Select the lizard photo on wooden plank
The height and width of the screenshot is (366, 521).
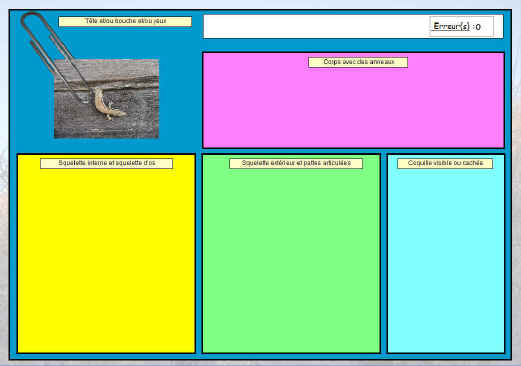[106, 98]
